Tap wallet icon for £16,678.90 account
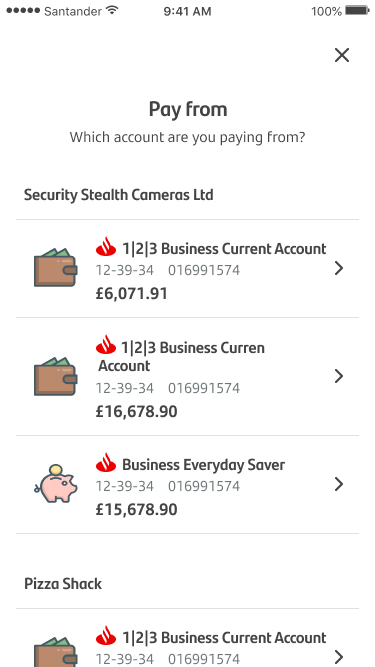This screenshot has height=667, width=375. [x=55, y=376]
